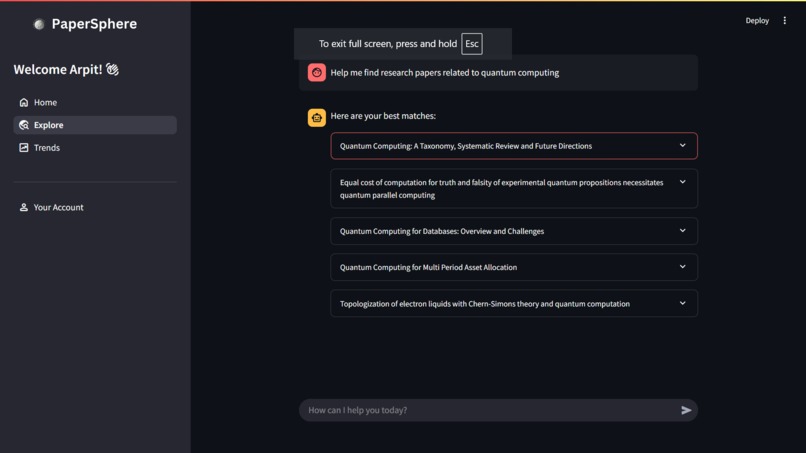Image resolution: width=806 pixels, height=453 pixels.
Task: Click the Deploy button
Action: tap(757, 21)
